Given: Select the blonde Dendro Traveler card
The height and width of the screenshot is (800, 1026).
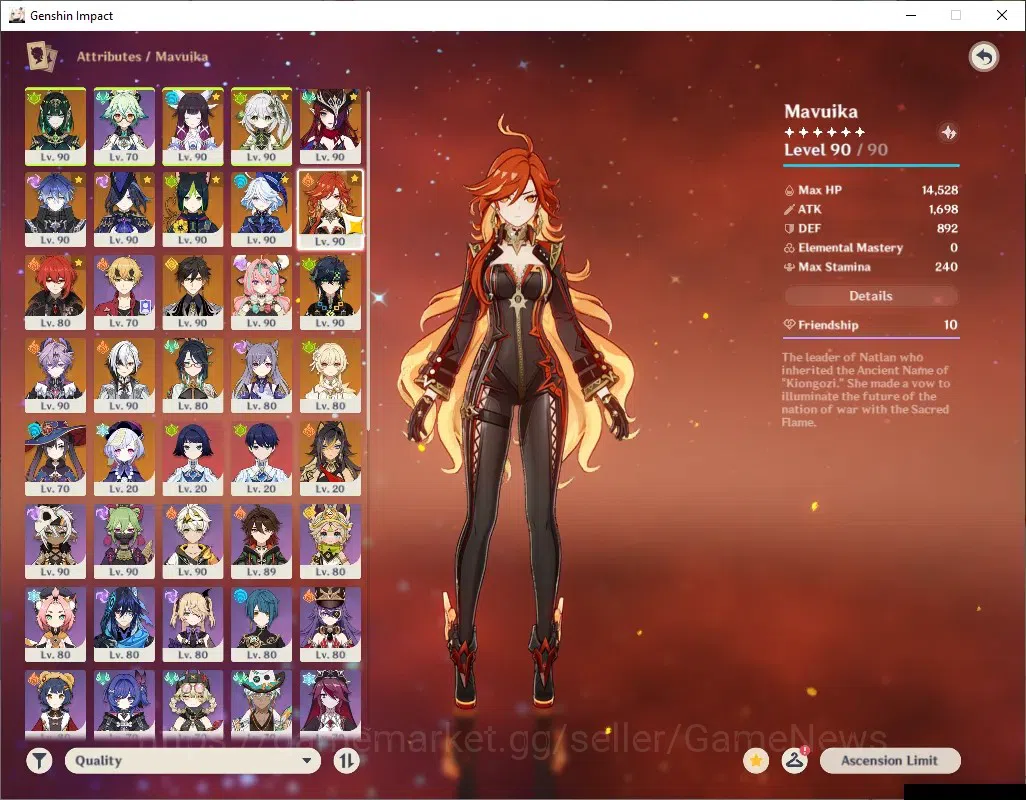Looking at the screenshot, I should [x=330, y=375].
